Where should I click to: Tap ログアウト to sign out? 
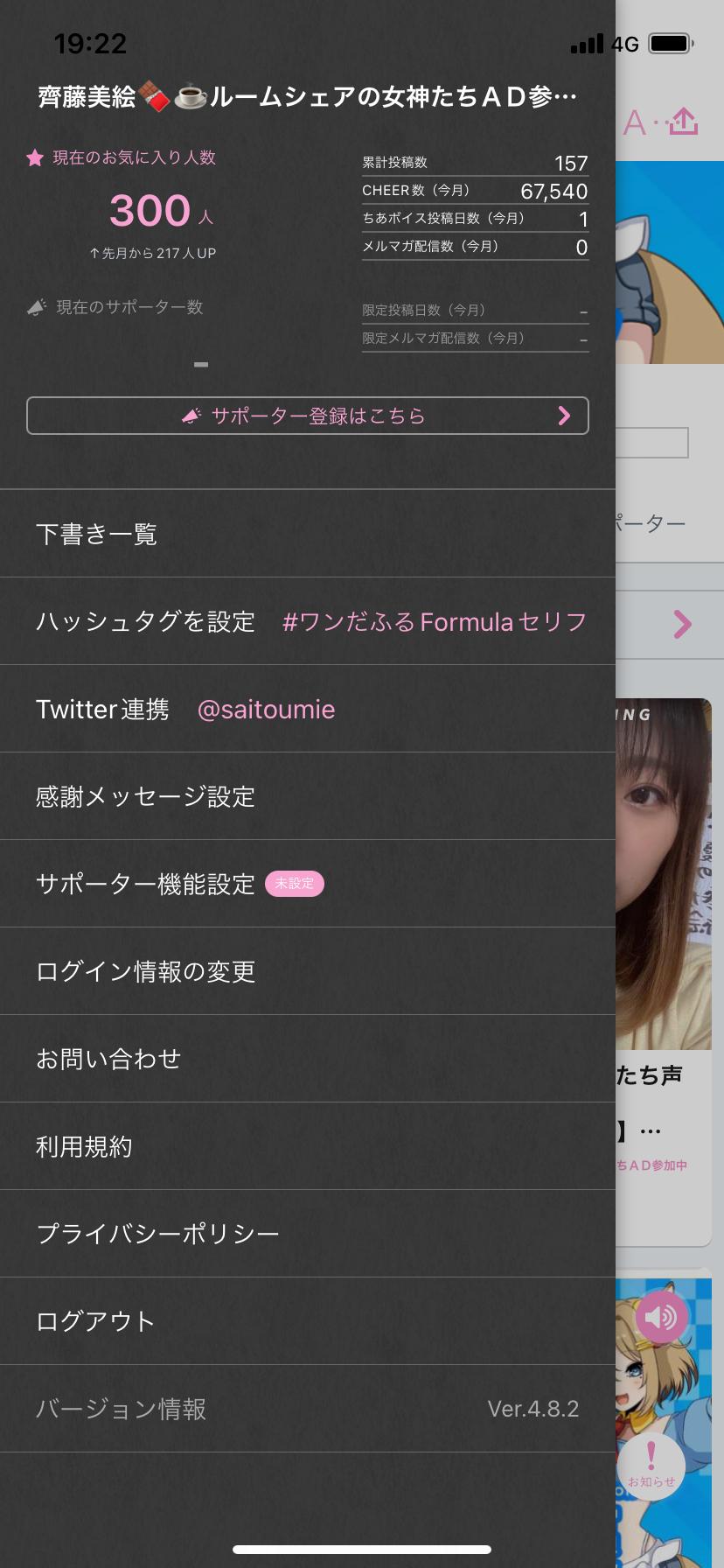coord(308,1321)
